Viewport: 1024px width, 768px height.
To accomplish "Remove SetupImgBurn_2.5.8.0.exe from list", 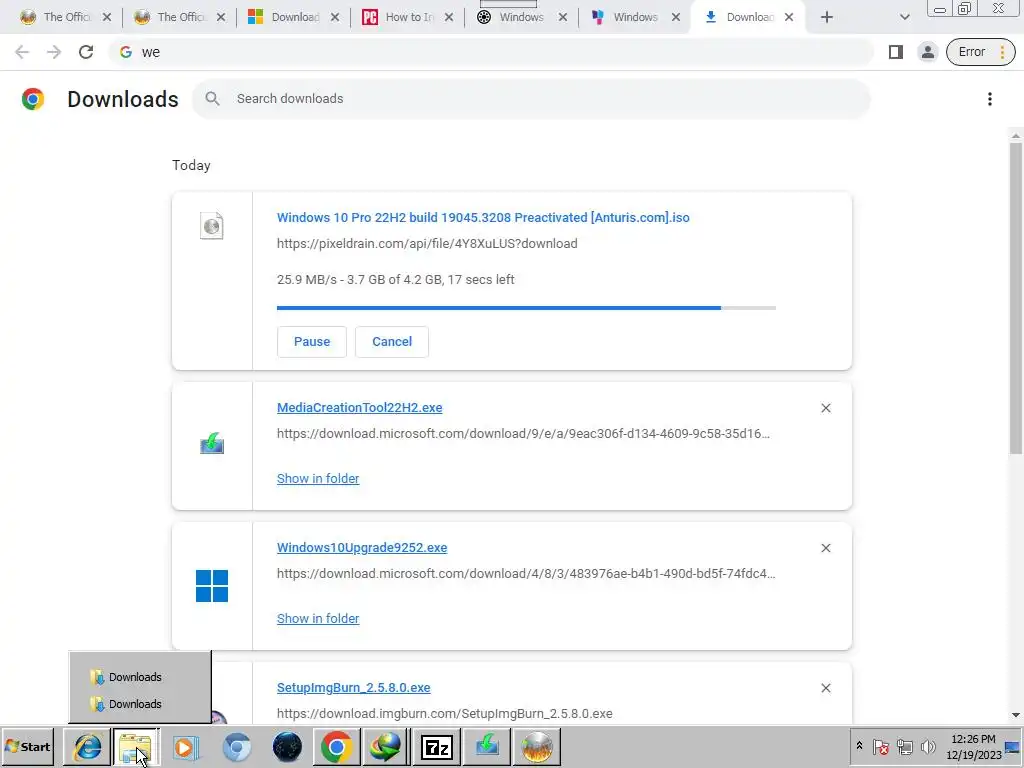I will (825, 688).
